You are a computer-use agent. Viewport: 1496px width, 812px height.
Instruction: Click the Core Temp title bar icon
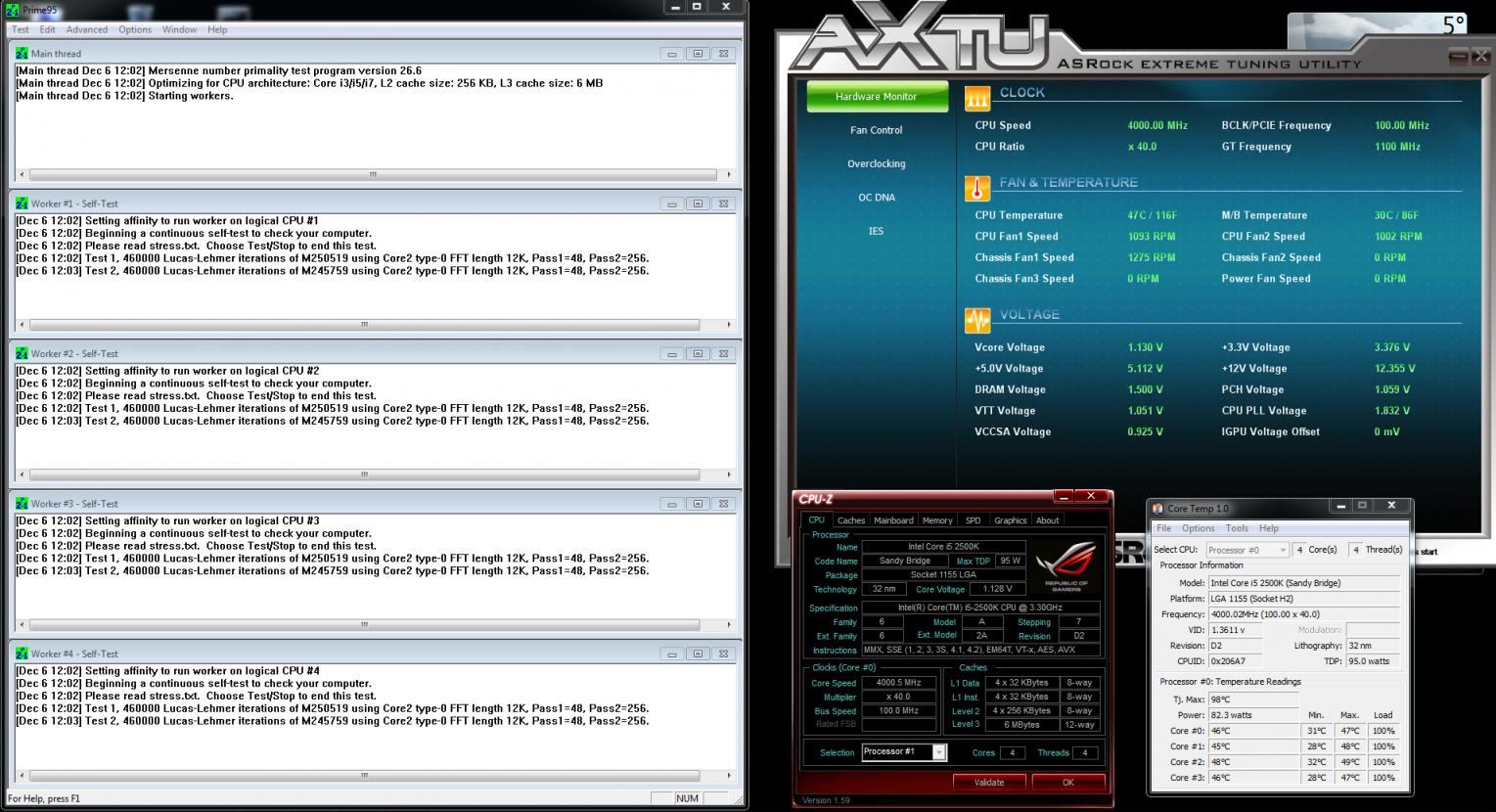click(x=1157, y=509)
